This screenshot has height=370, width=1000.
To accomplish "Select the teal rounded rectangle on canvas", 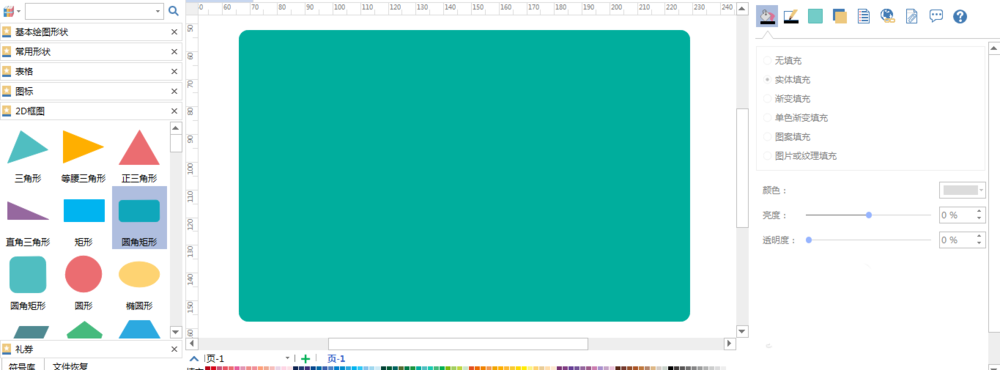I will click(464, 176).
